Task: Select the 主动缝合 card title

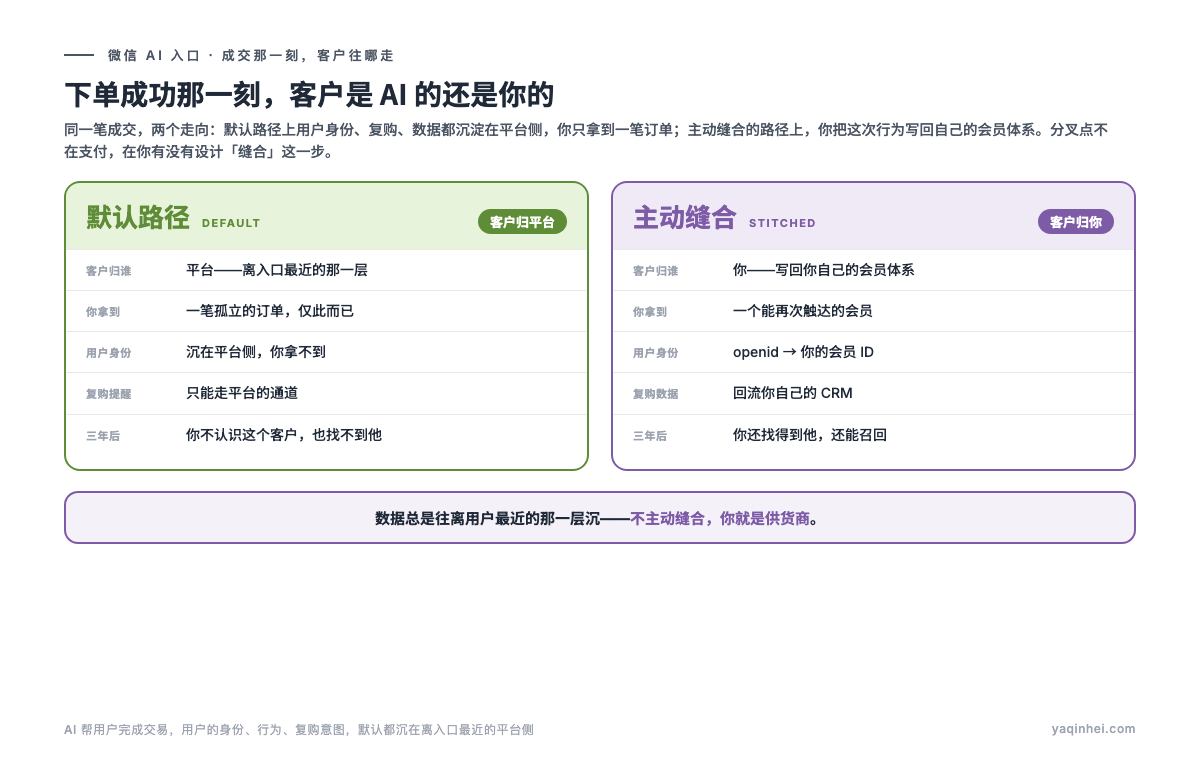Action: tap(685, 218)
